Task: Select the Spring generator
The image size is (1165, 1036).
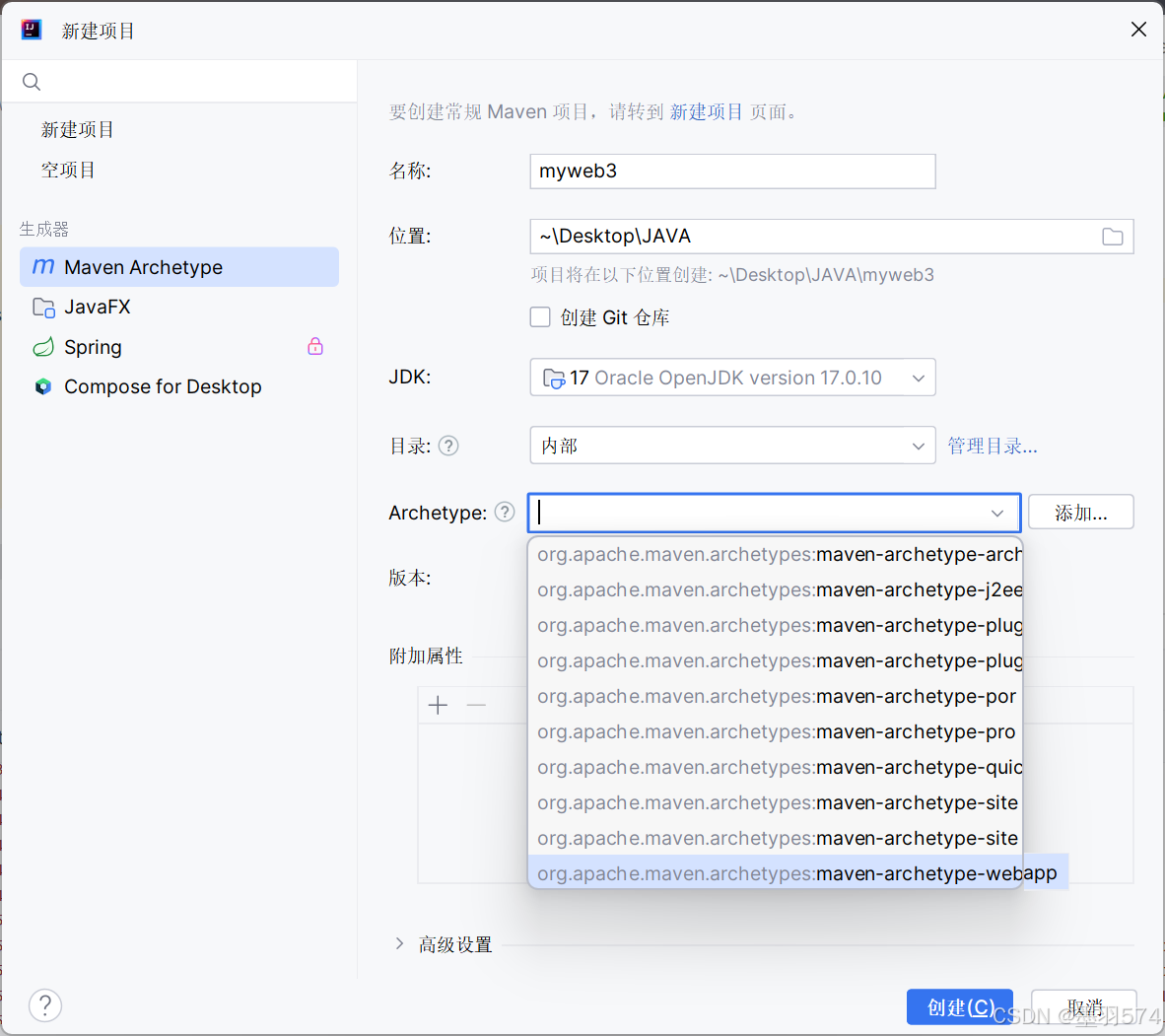Action: click(x=179, y=347)
